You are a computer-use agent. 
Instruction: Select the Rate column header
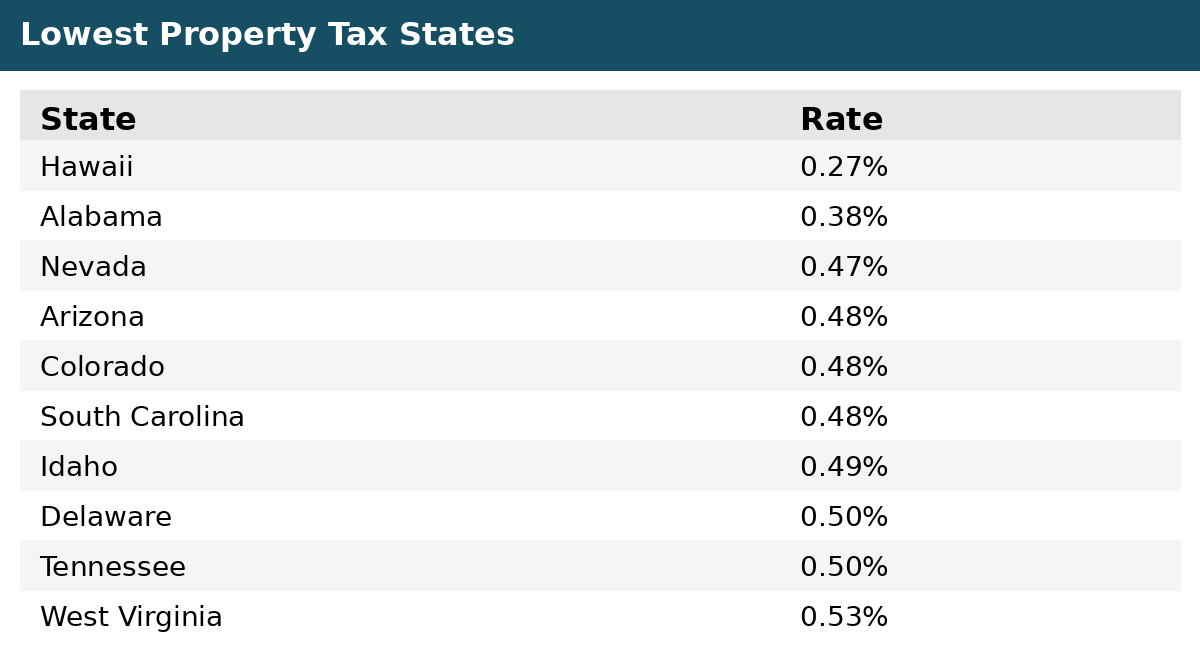[x=841, y=120]
